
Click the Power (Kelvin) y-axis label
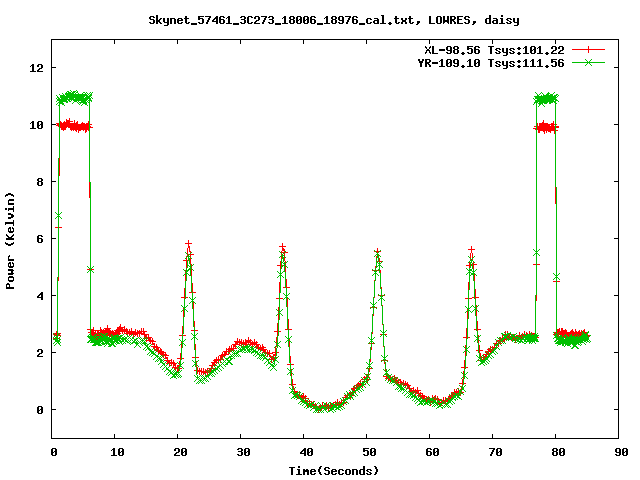10,241
